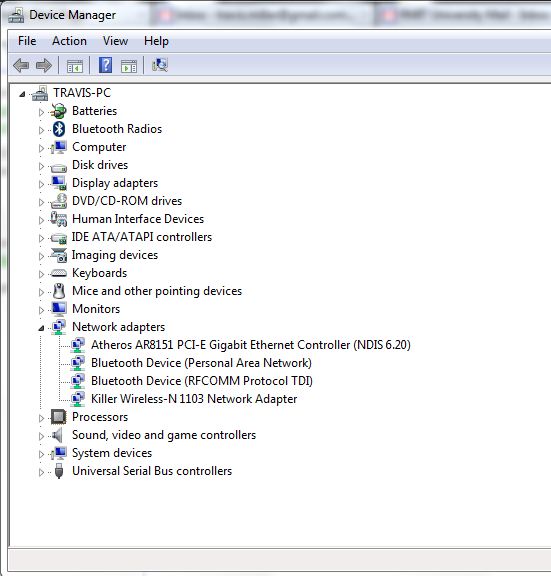Click the Batteries category icon

(59, 111)
